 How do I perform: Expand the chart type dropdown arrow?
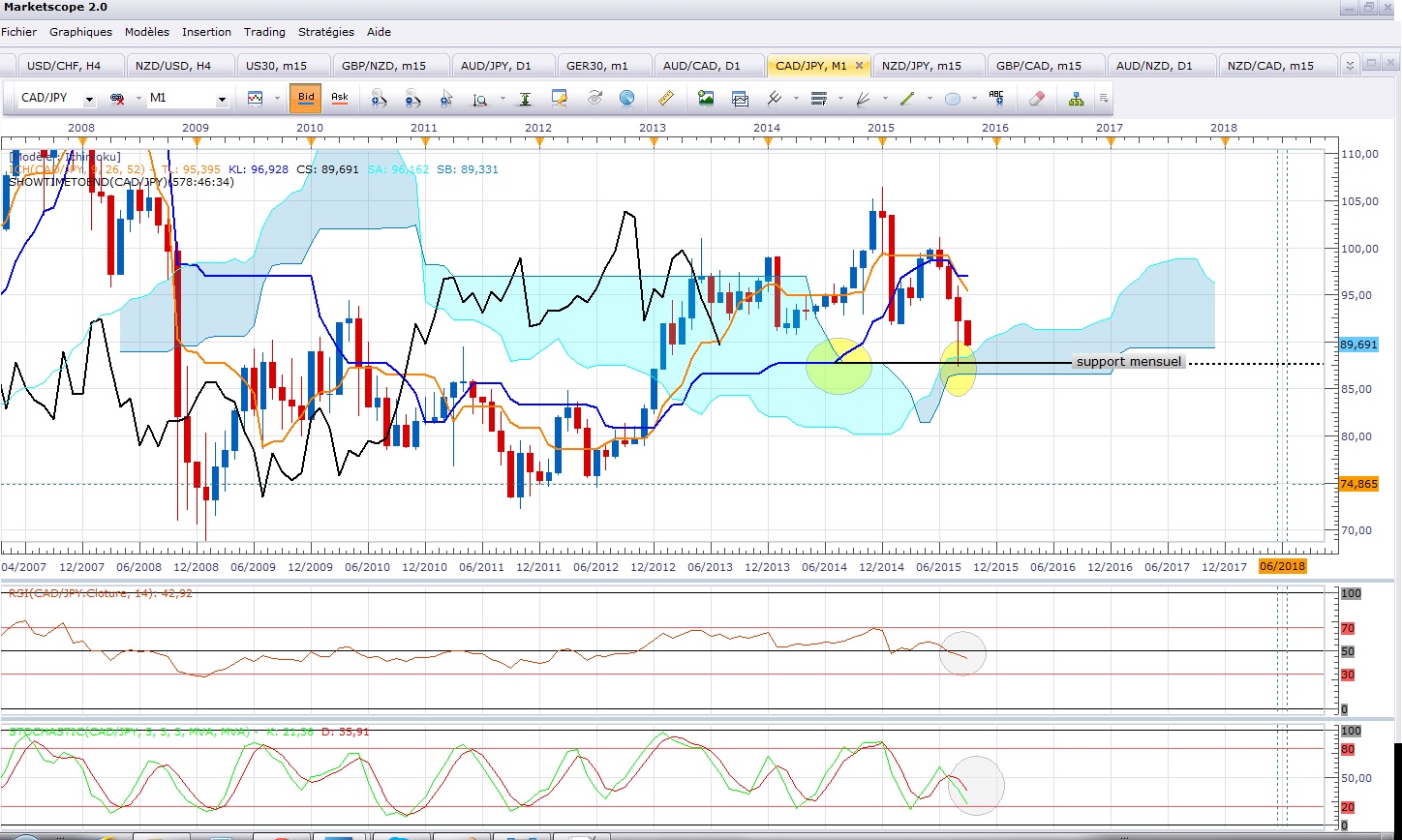(x=277, y=99)
